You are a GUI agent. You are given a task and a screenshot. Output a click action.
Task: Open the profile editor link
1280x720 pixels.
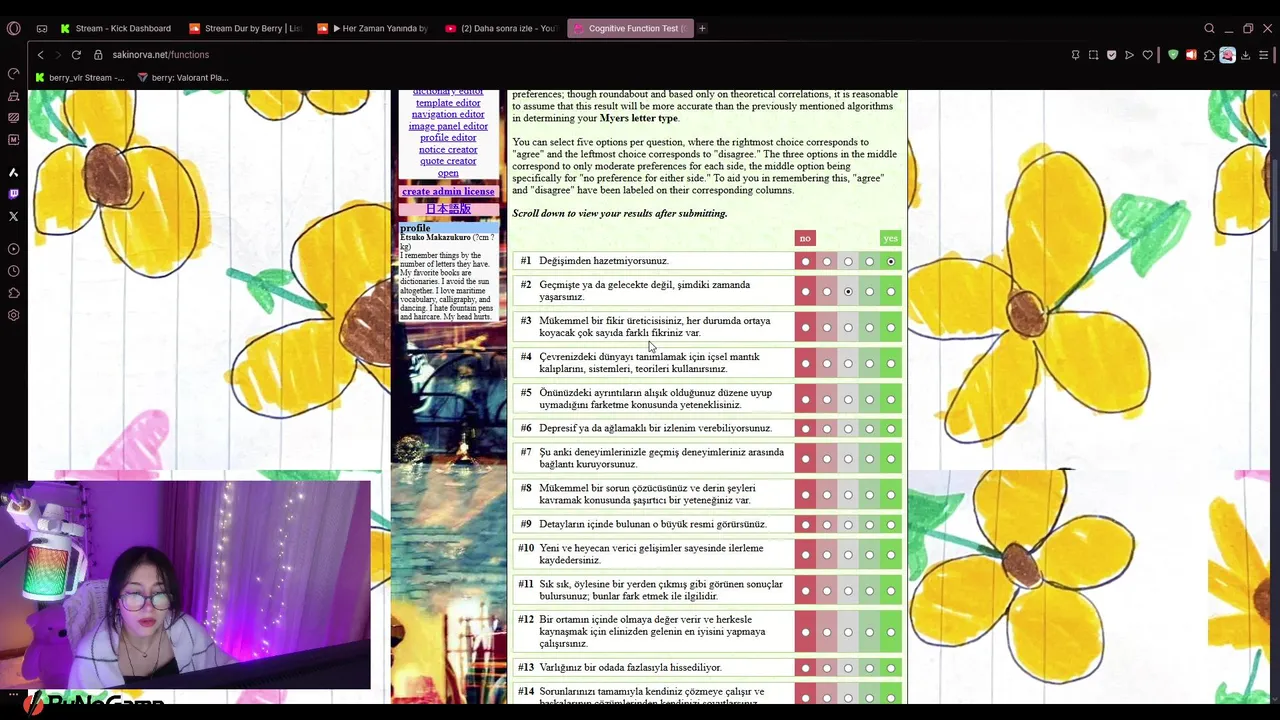tap(448, 138)
